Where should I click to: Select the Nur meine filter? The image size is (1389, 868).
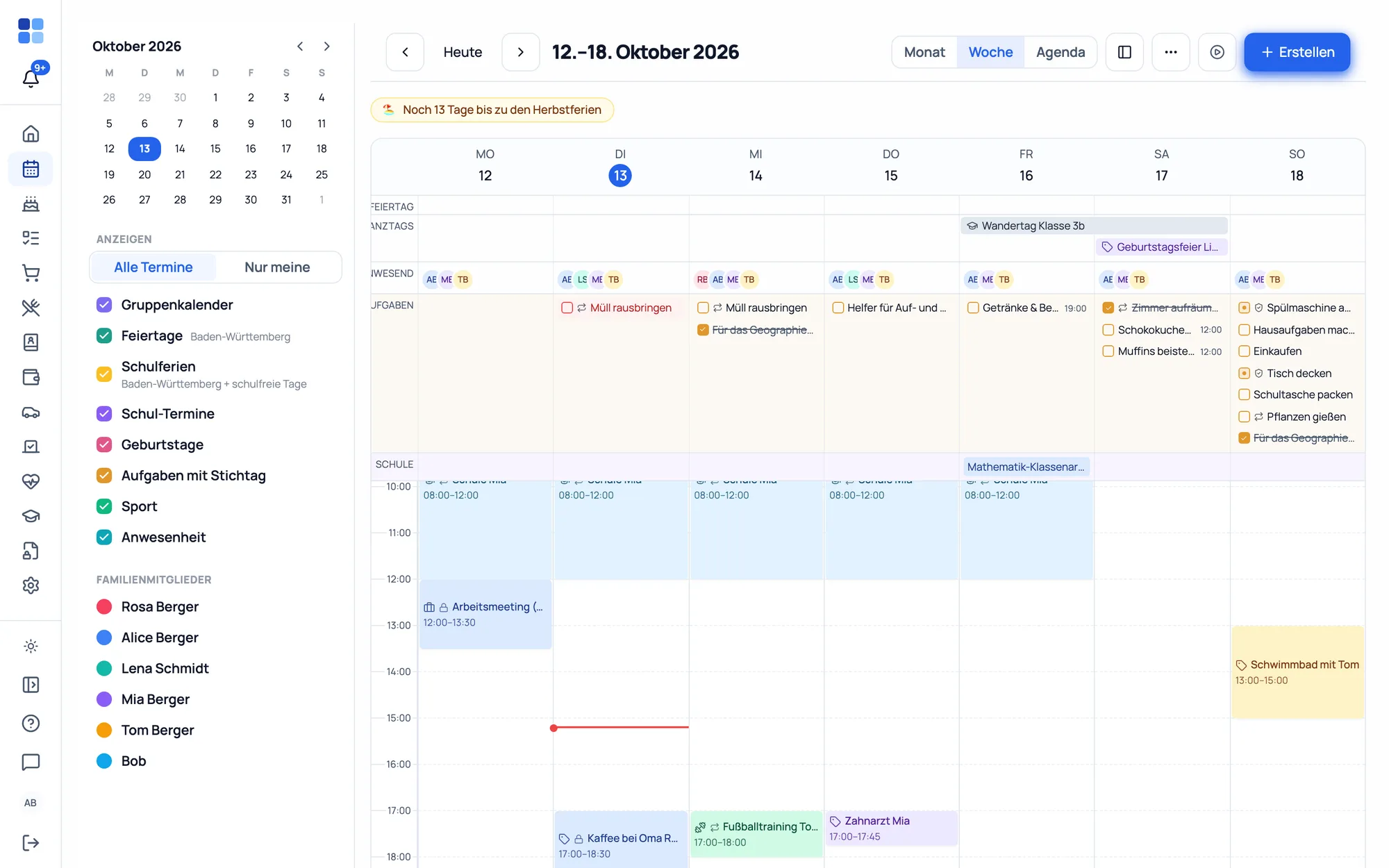pyautogui.click(x=277, y=267)
